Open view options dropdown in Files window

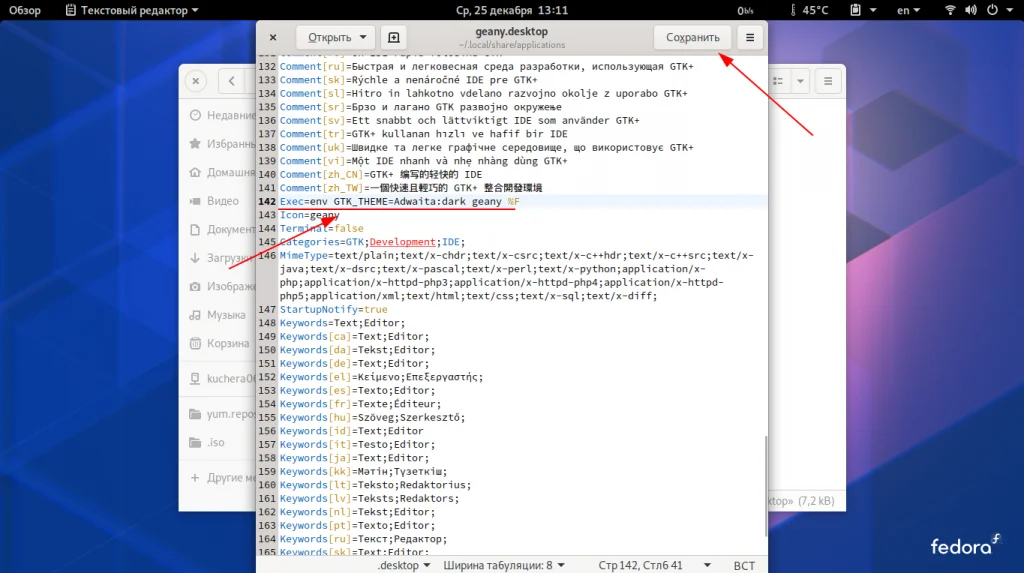(x=800, y=81)
